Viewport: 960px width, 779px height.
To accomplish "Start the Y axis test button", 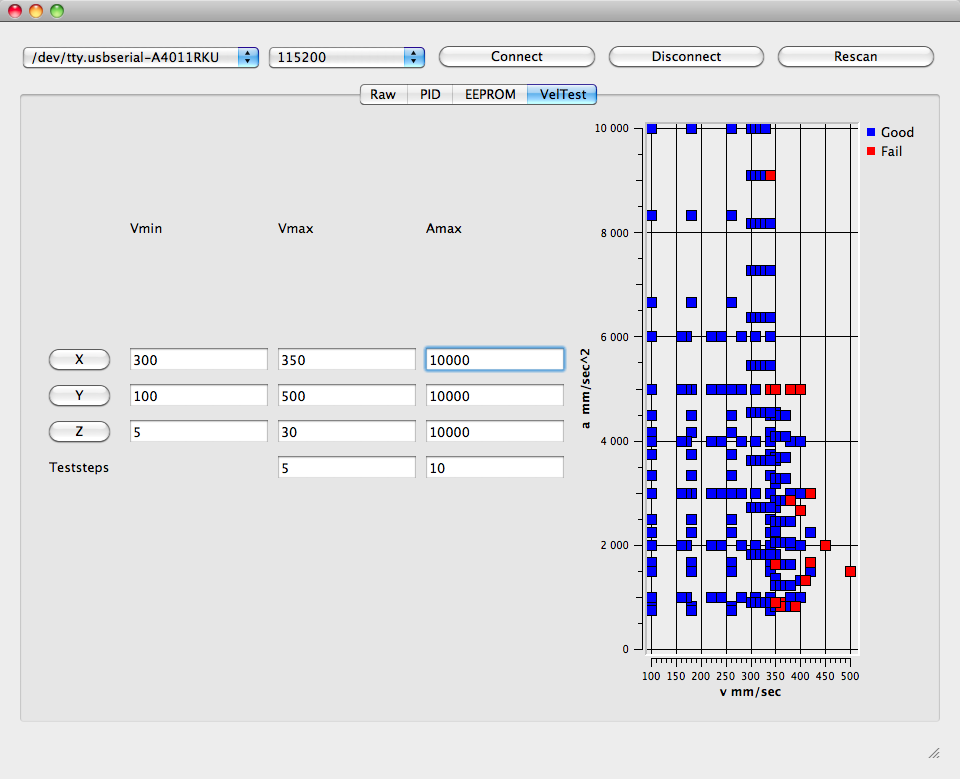I will tap(79, 395).
